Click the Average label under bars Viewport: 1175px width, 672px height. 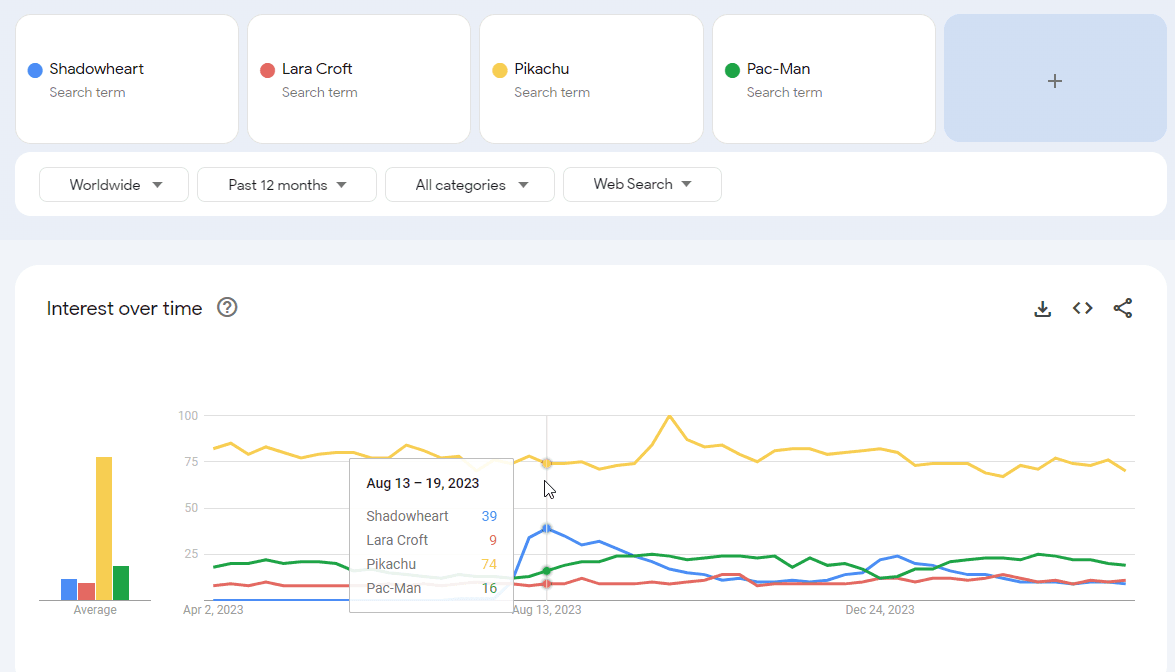coord(95,610)
